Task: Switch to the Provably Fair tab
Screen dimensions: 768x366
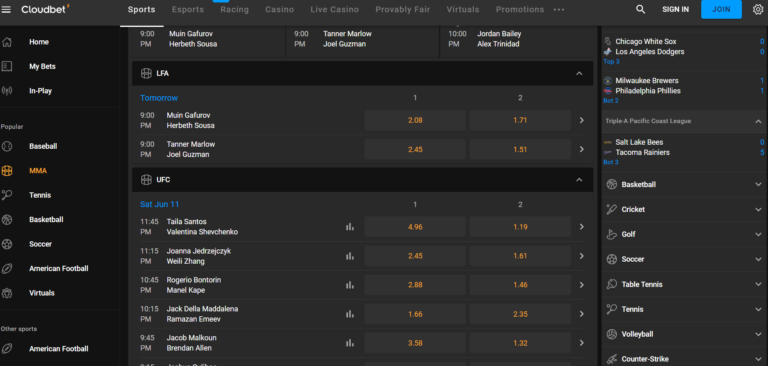Action: (x=403, y=10)
